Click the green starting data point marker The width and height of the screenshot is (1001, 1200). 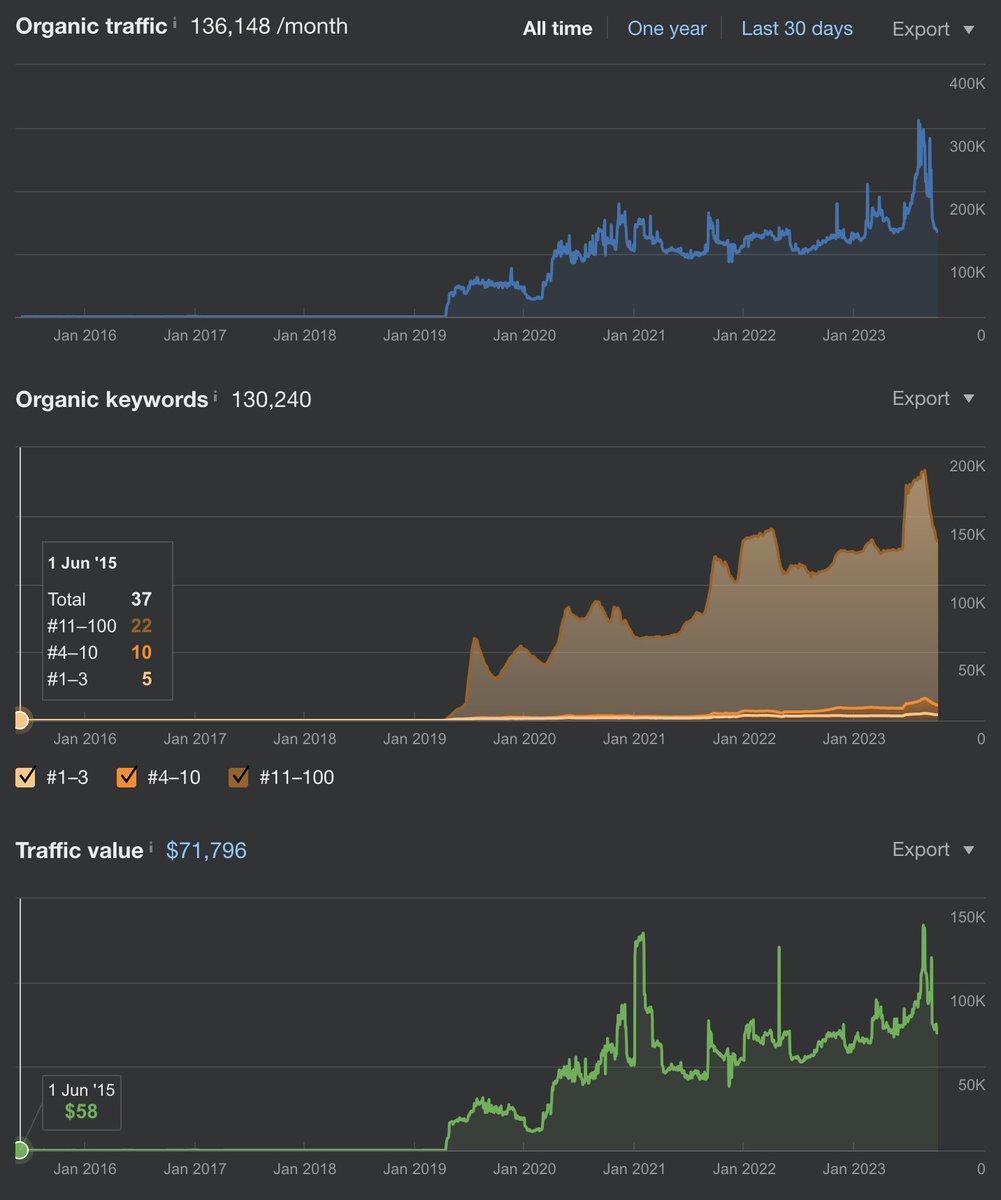(20, 1149)
